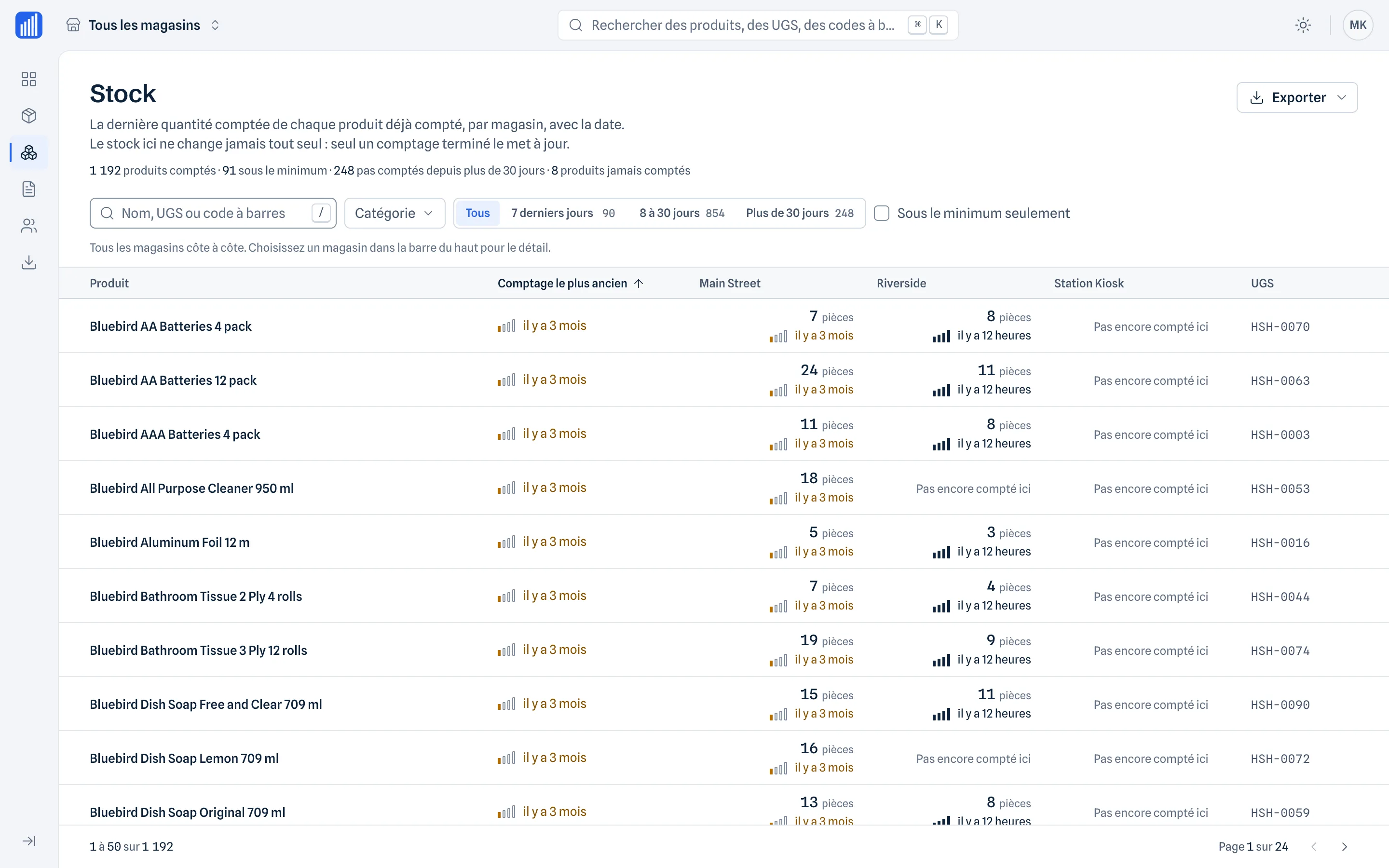Expand the Exporter dropdown button
Image resolution: width=1389 pixels, height=868 pixels.
click(1296, 97)
